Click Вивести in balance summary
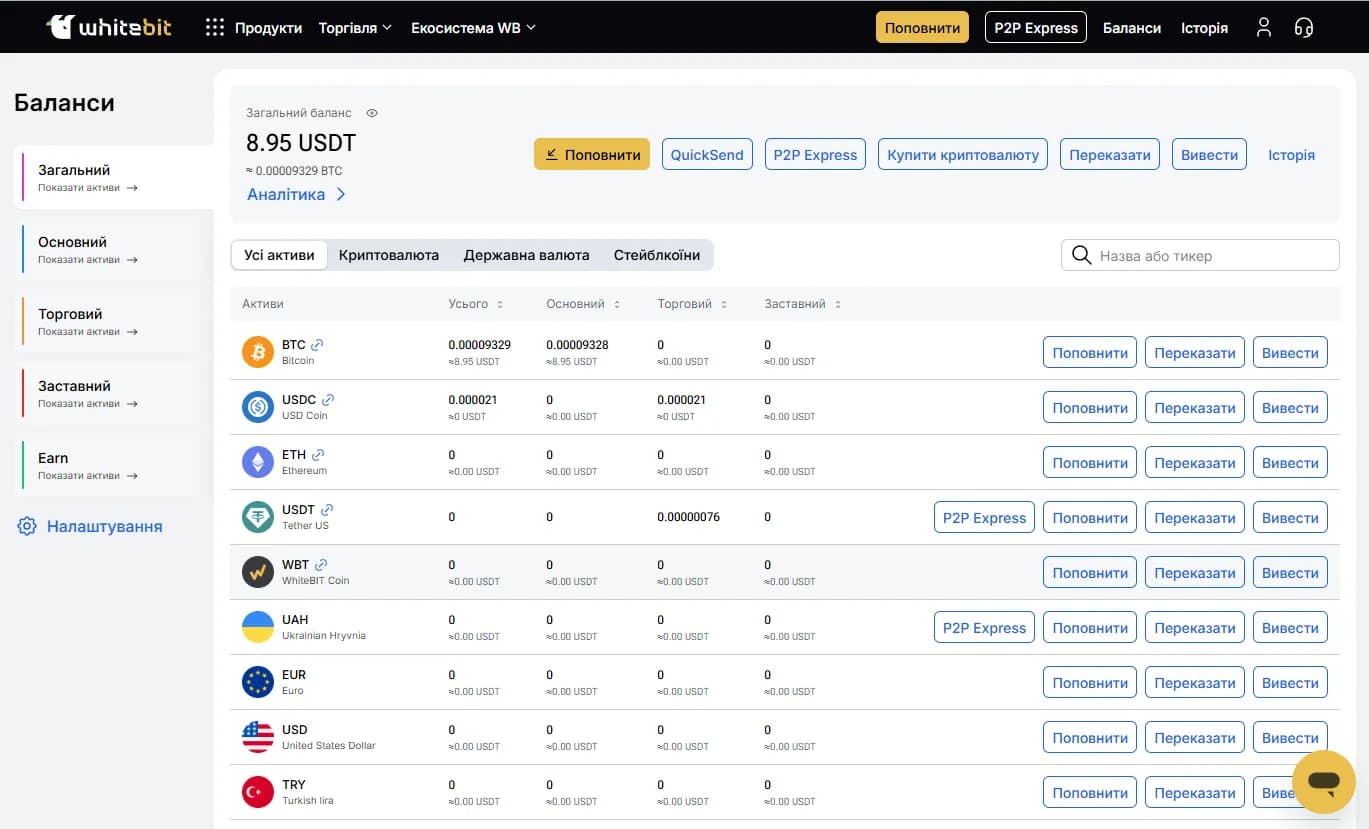The image size is (1369, 829). point(1209,154)
